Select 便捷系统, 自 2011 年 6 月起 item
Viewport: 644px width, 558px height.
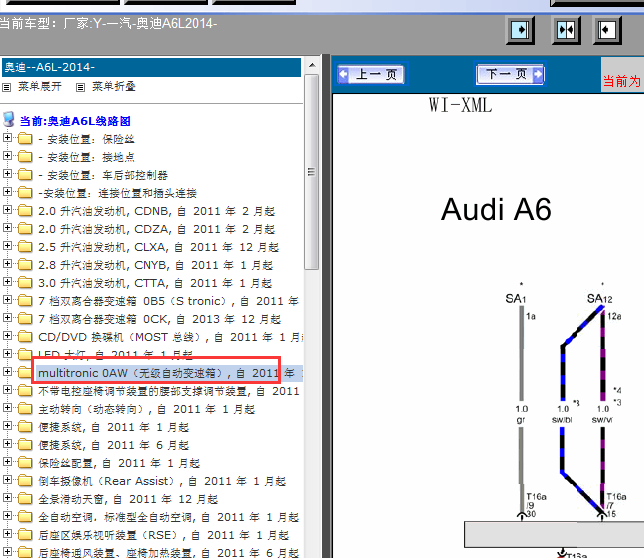(x=113, y=445)
